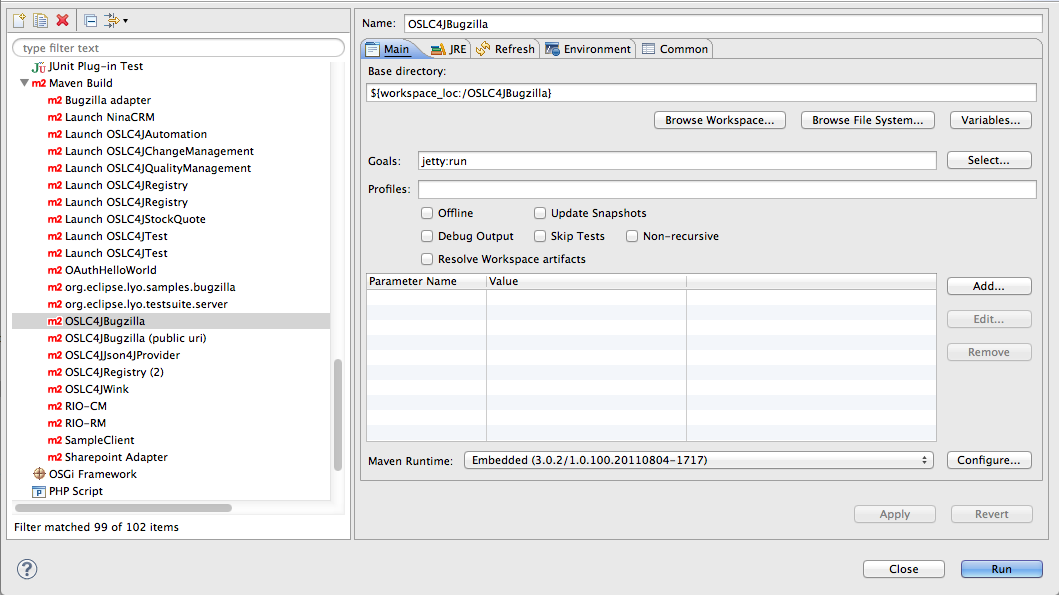Click m2 icon beside Launch OSLC4JAutomation

click(55, 134)
